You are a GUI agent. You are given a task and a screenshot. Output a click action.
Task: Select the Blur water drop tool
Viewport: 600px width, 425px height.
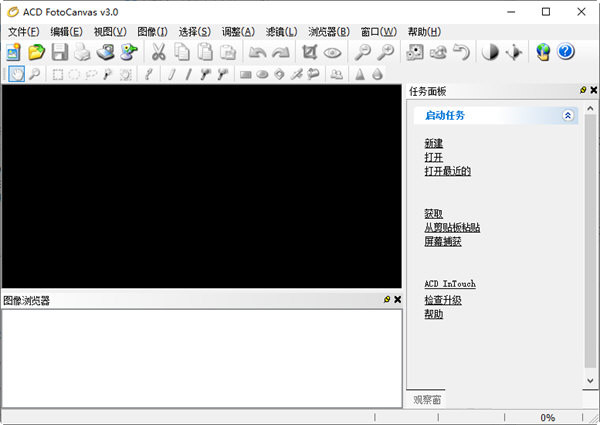click(377, 74)
